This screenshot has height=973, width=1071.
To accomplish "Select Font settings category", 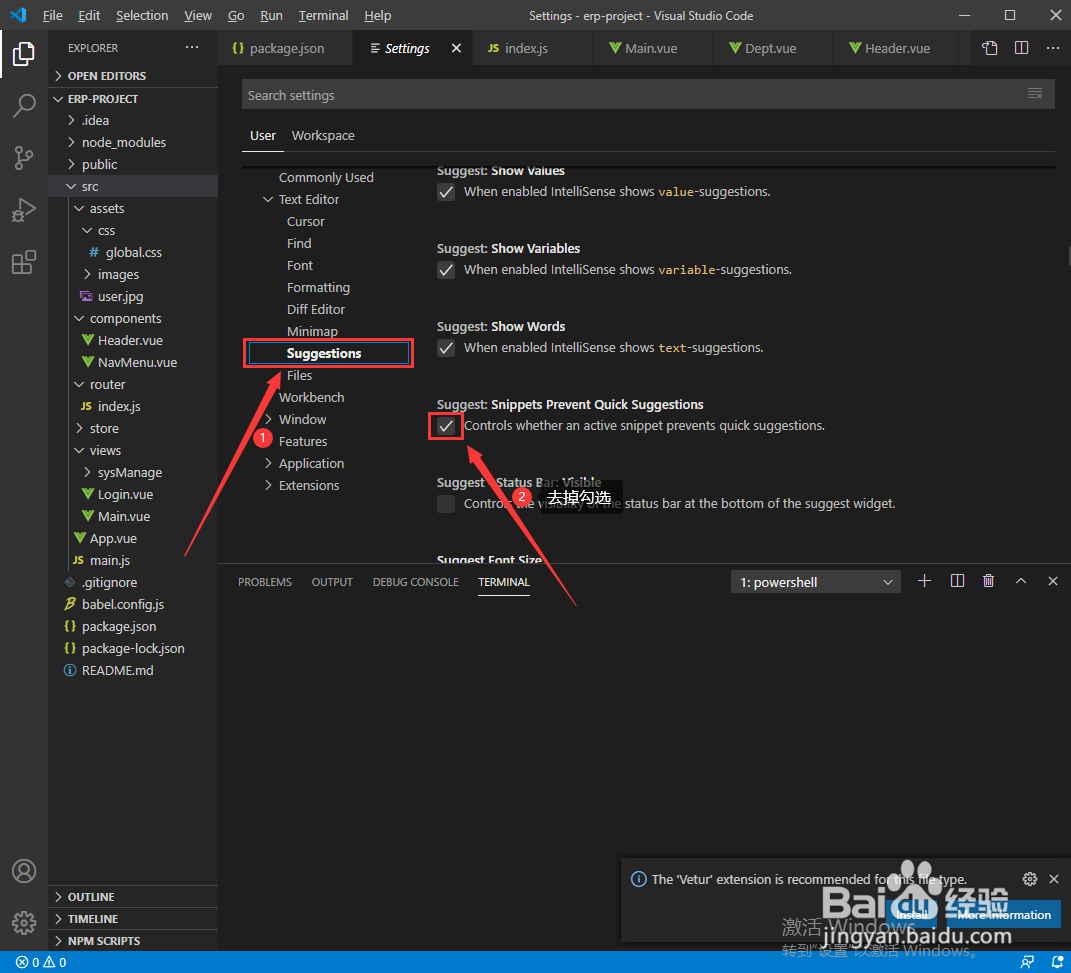I will [x=300, y=266].
